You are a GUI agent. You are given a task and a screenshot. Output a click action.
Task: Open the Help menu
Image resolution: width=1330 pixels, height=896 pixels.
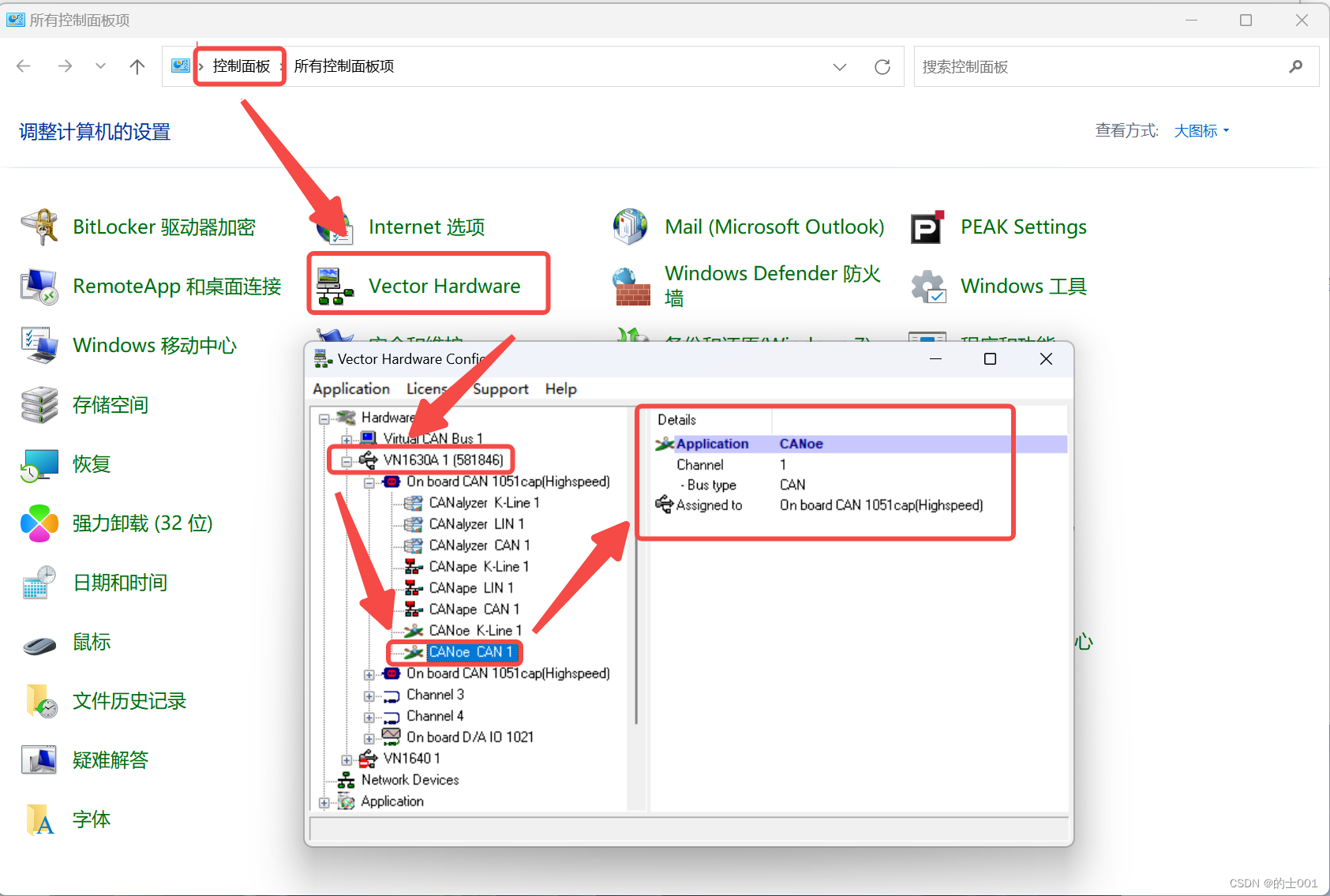click(561, 389)
